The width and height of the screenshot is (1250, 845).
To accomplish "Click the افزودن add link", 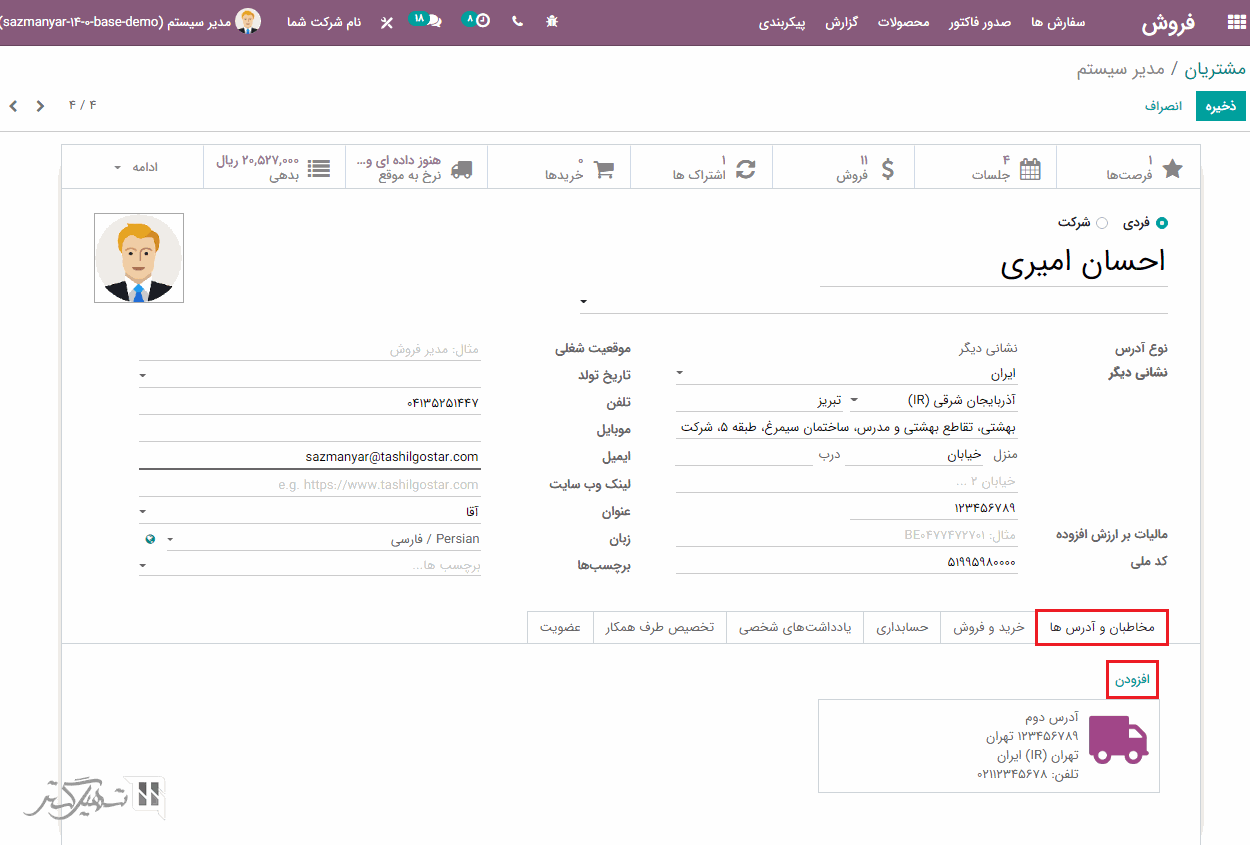I will tap(1132, 680).
